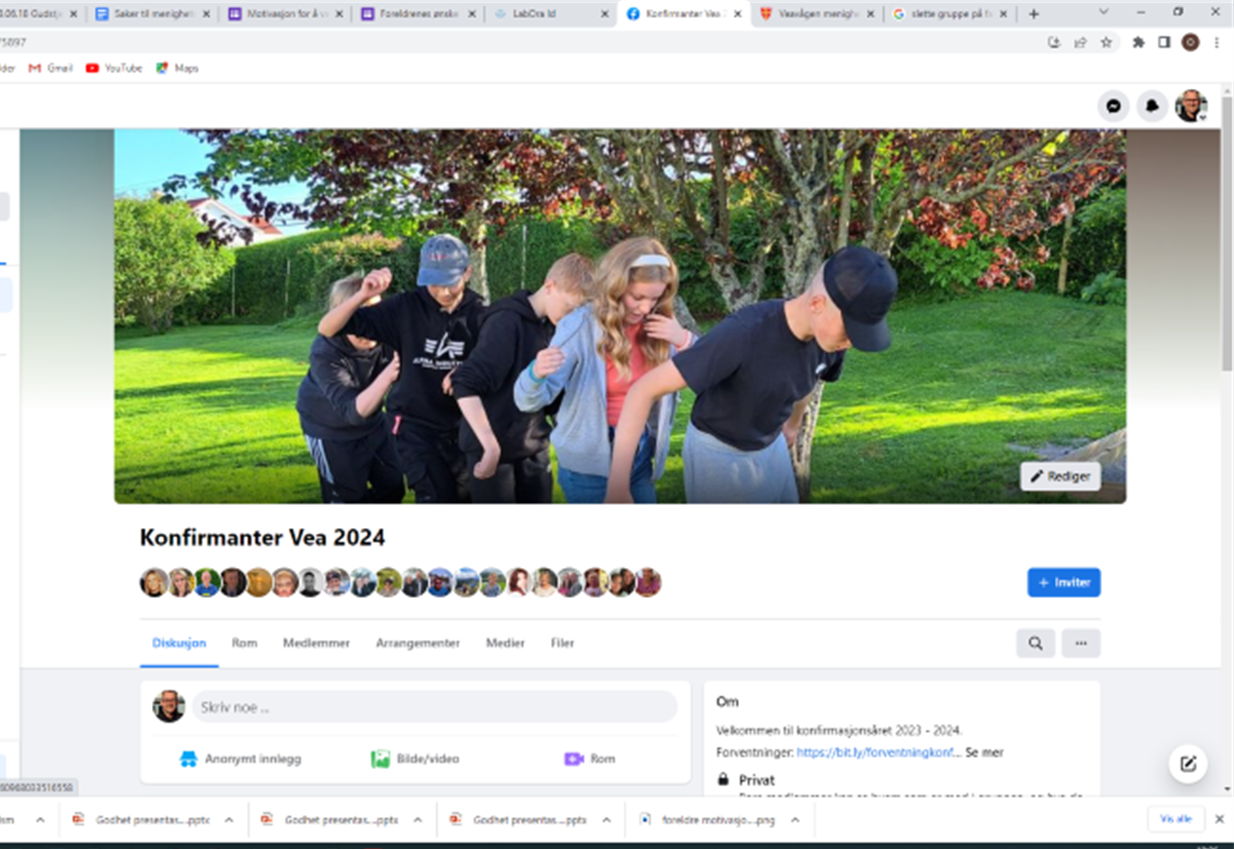Open the foreldre motivasjo png download
Screen dimensions: 1234x849
click(x=709, y=819)
